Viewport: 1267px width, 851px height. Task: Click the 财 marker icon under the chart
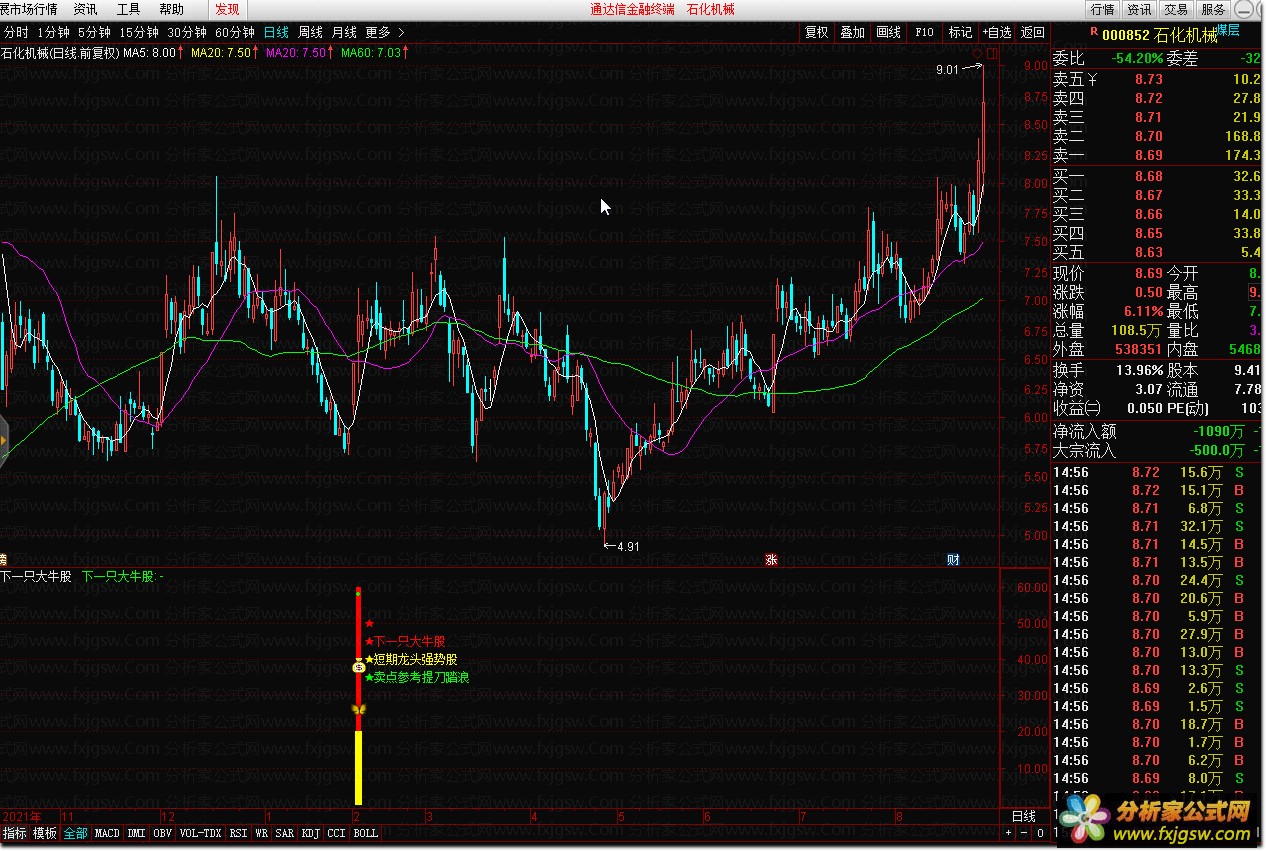pyautogui.click(x=953, y=559)
